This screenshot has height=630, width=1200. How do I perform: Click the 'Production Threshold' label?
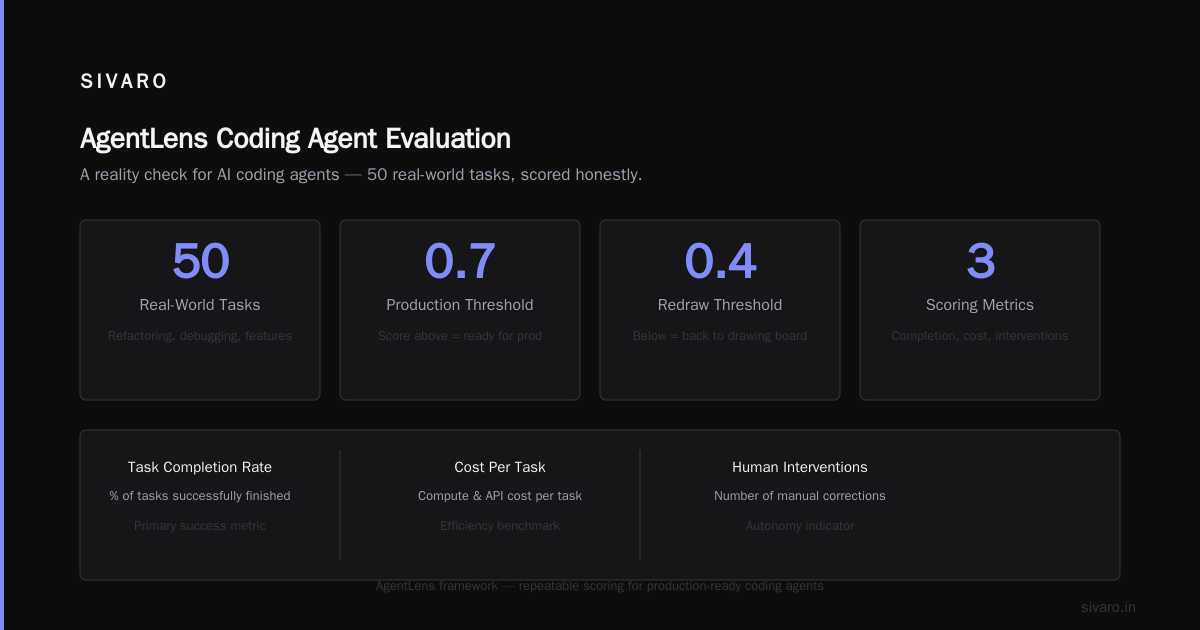coord(460,305)
